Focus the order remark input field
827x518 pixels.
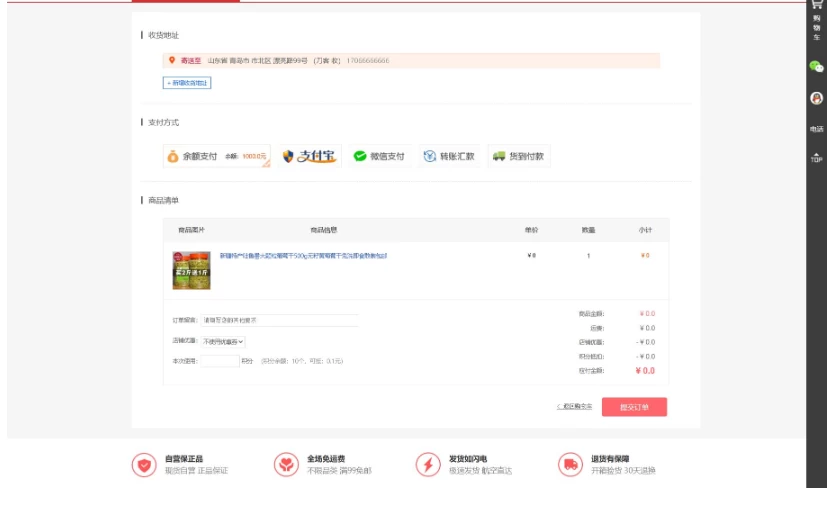click(280, 320)
